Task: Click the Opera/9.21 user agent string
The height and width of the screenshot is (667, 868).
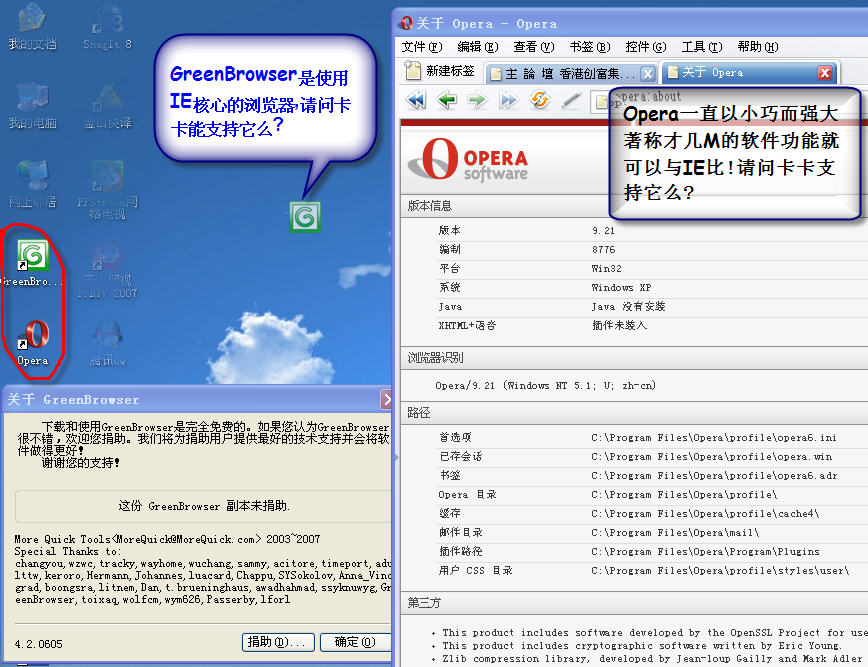Action: (x=545, y=385)
